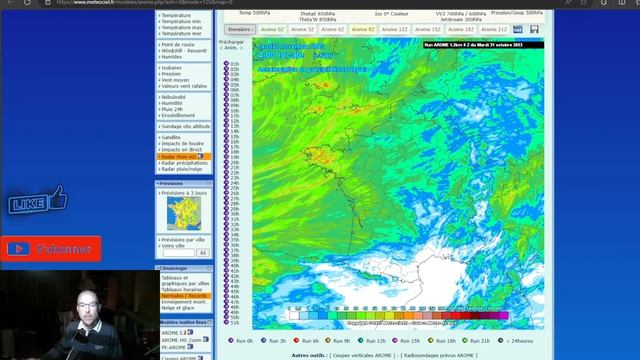Focus the Votre ville input field
The image size is (640, 360).
178,253
